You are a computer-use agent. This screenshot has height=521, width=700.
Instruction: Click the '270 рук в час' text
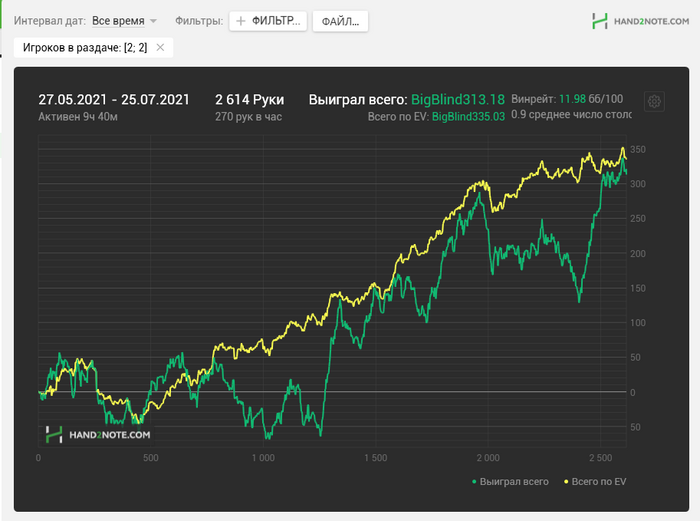[x=248, y=117]
